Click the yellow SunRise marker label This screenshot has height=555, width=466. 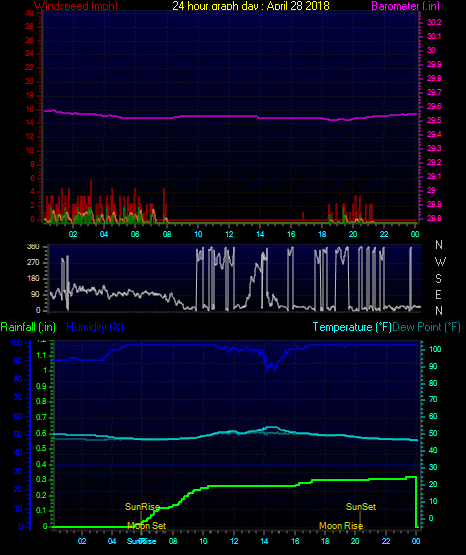coord(142,507)
